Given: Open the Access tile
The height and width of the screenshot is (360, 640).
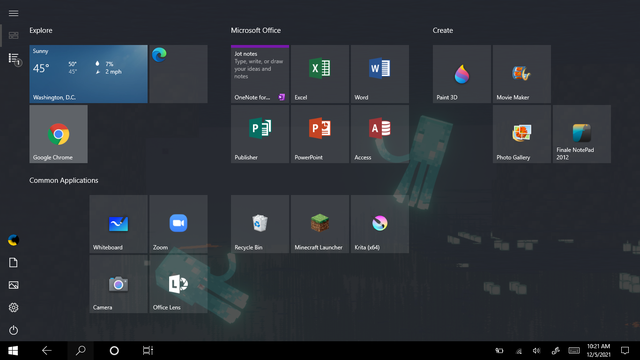Looking at the screenshot, I should (x=380, y=134).
